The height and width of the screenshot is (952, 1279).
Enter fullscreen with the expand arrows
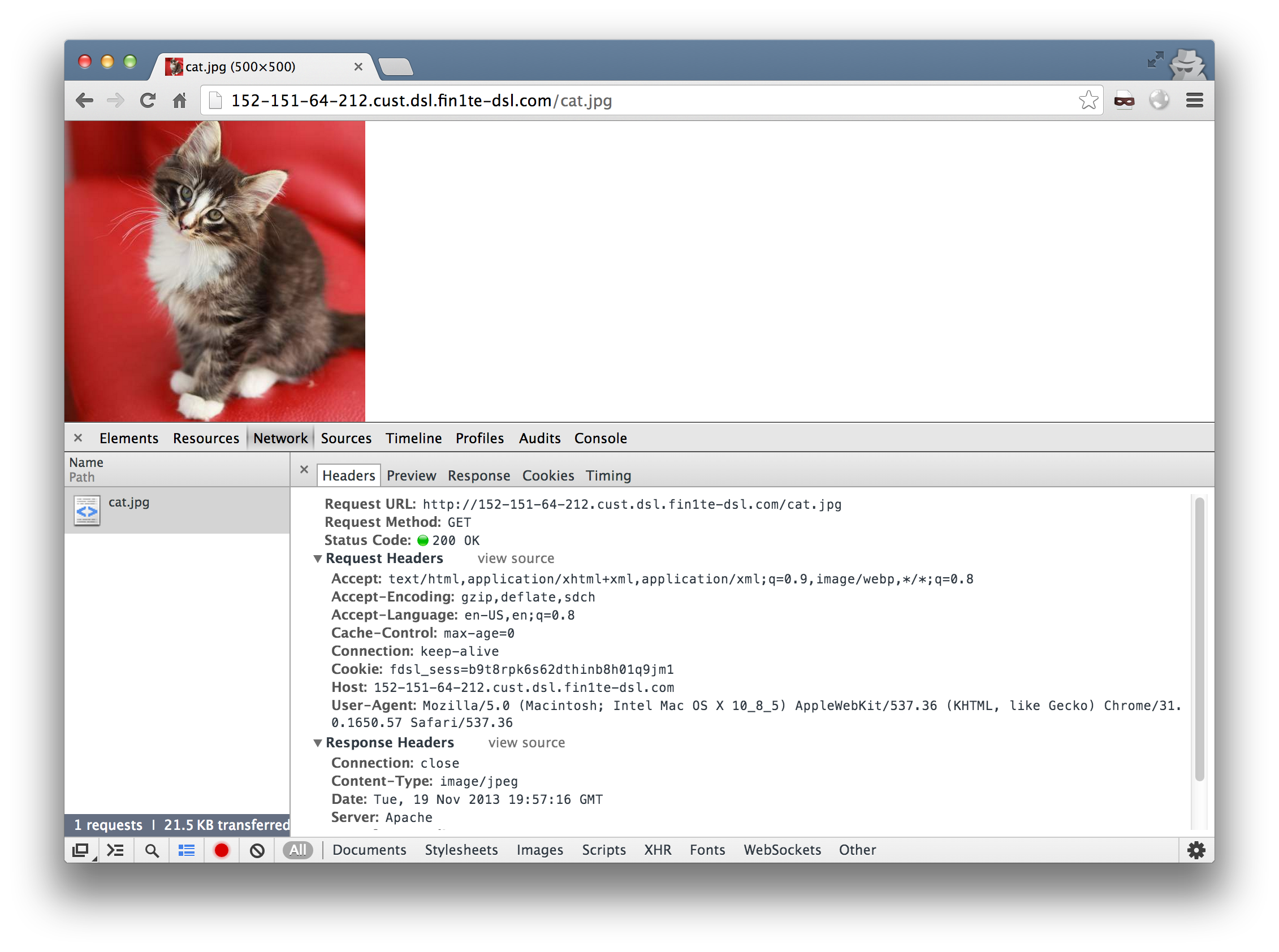click(1155, 59)
